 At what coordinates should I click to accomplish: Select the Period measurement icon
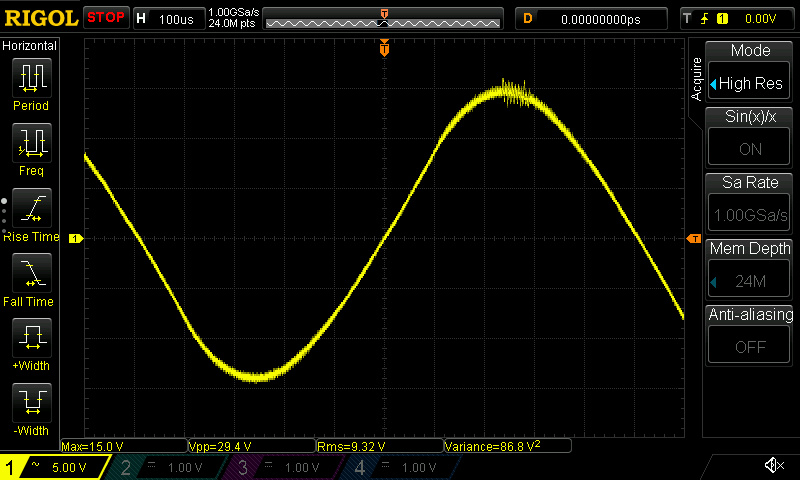31,78
